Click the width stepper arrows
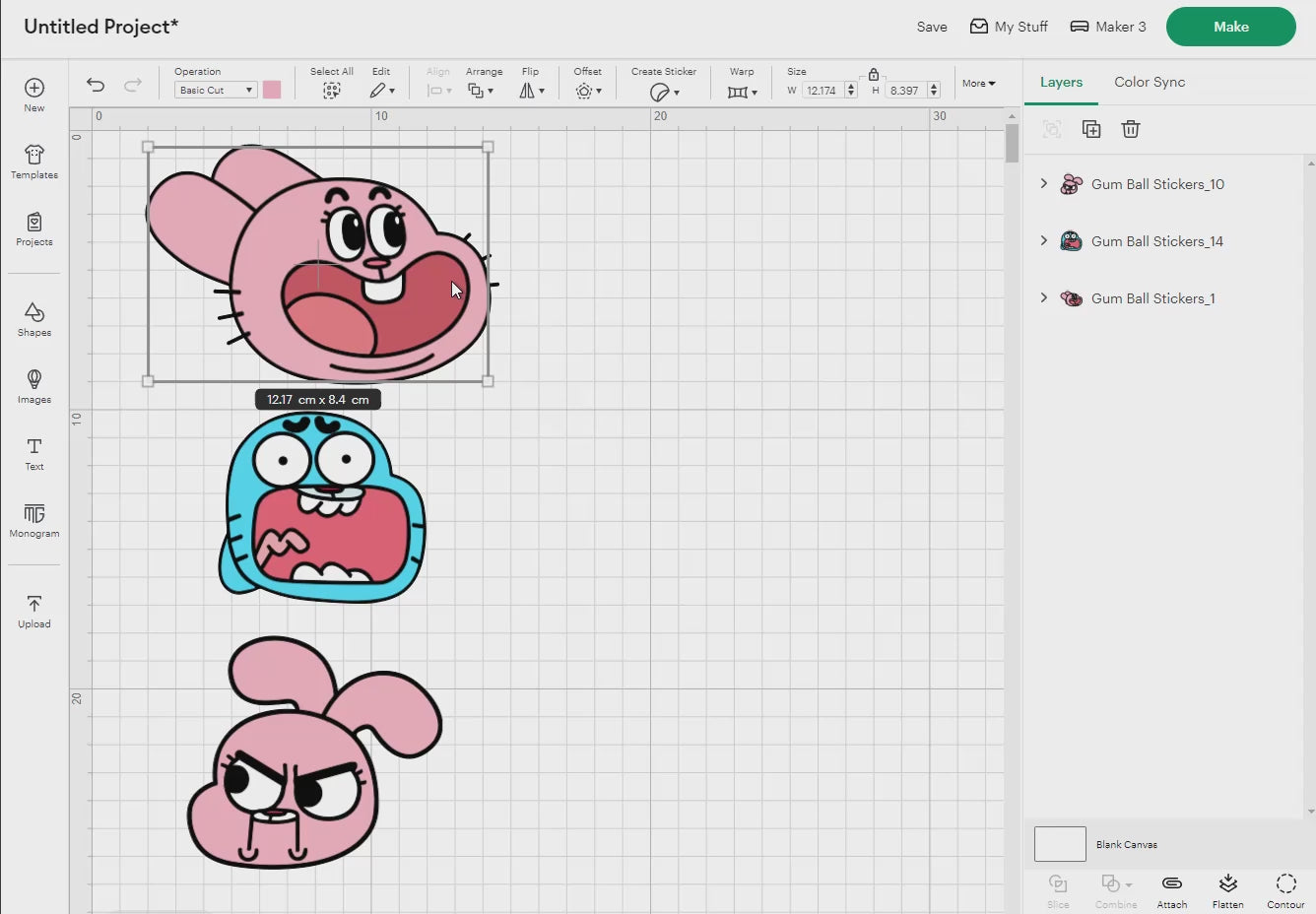The height and width of the screenshot is (914, 1316). click(851, 90)
